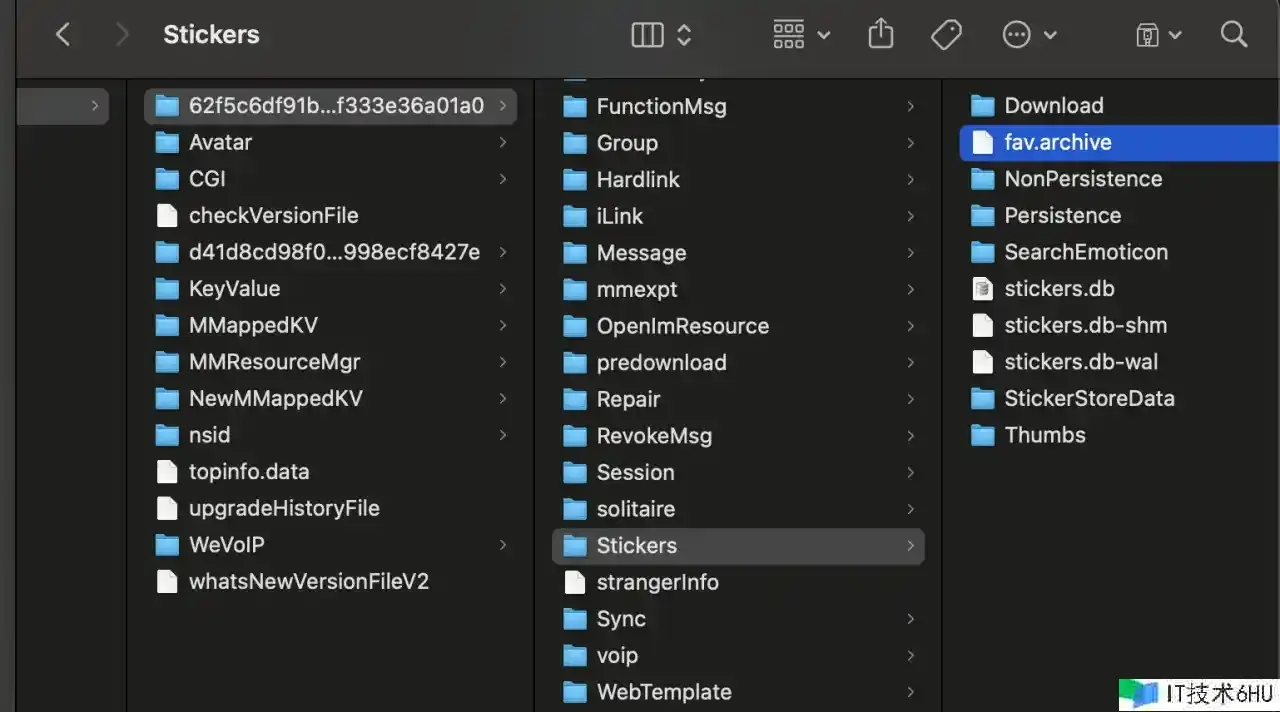Open the WeVoIP folder
The height and width of the screenshot is (712, 1280).
click(226, 545)
